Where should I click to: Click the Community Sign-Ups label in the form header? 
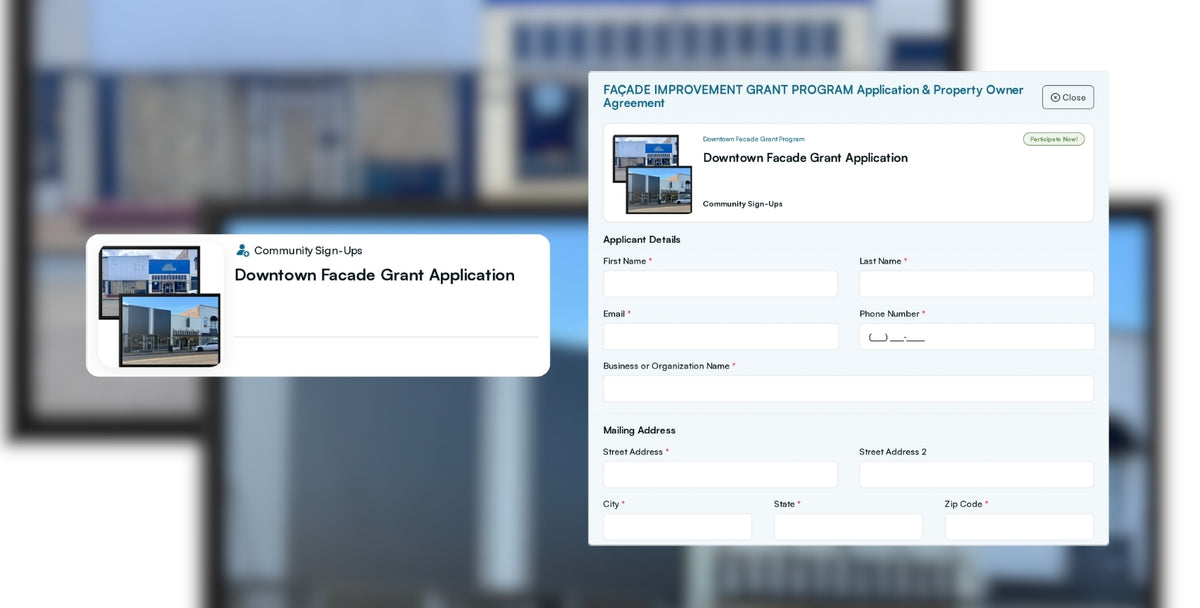pos(742,204)
